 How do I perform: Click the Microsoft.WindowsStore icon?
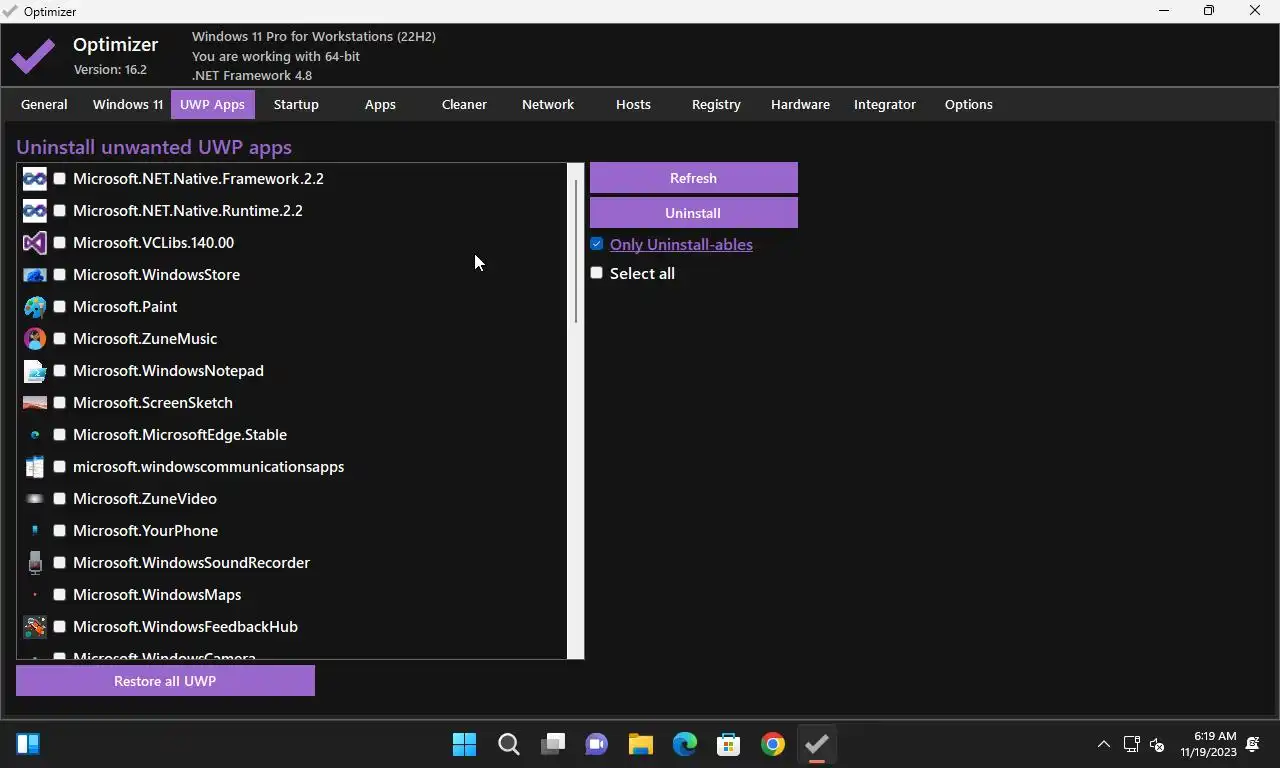(x=35, y=275)
